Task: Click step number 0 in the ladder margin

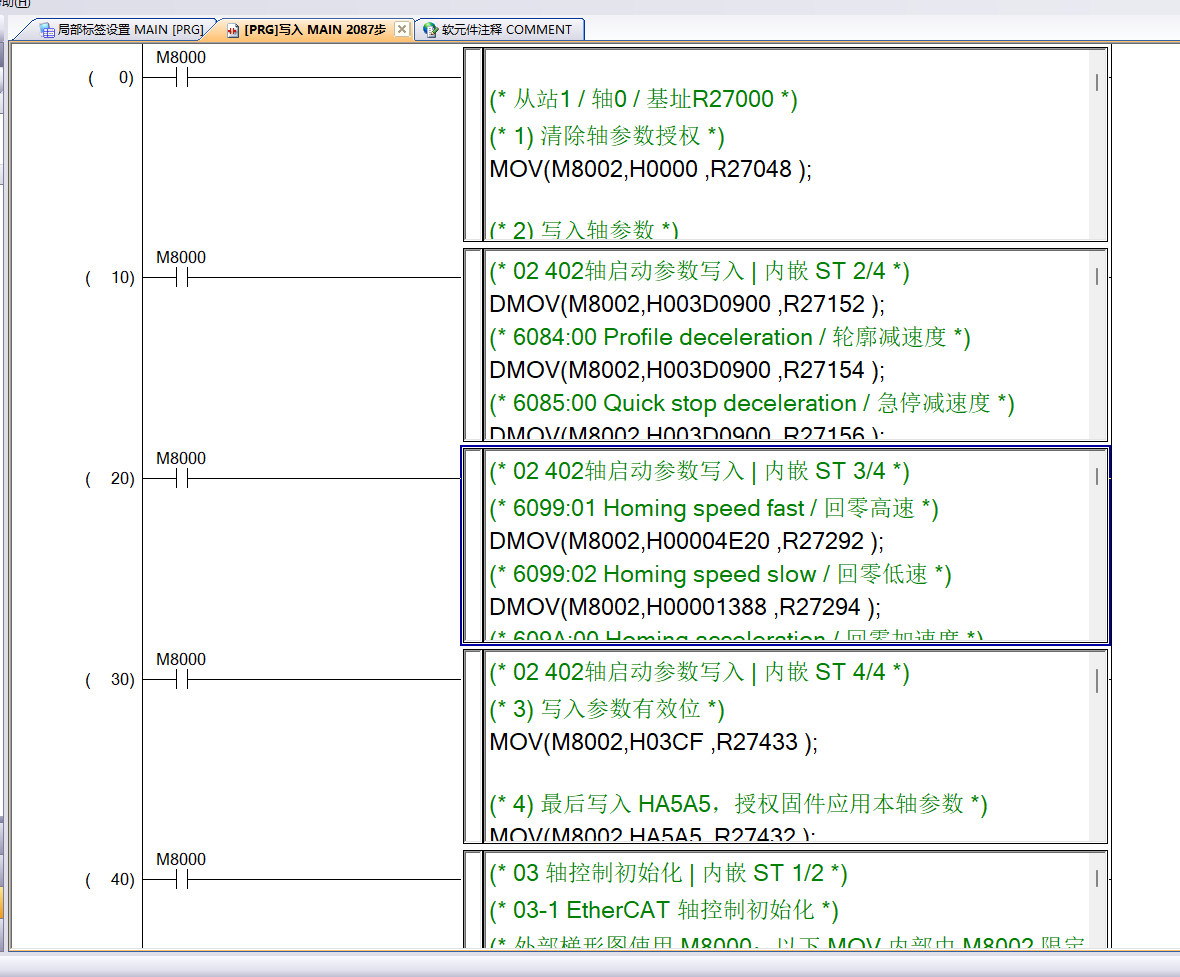Action: 111,78
